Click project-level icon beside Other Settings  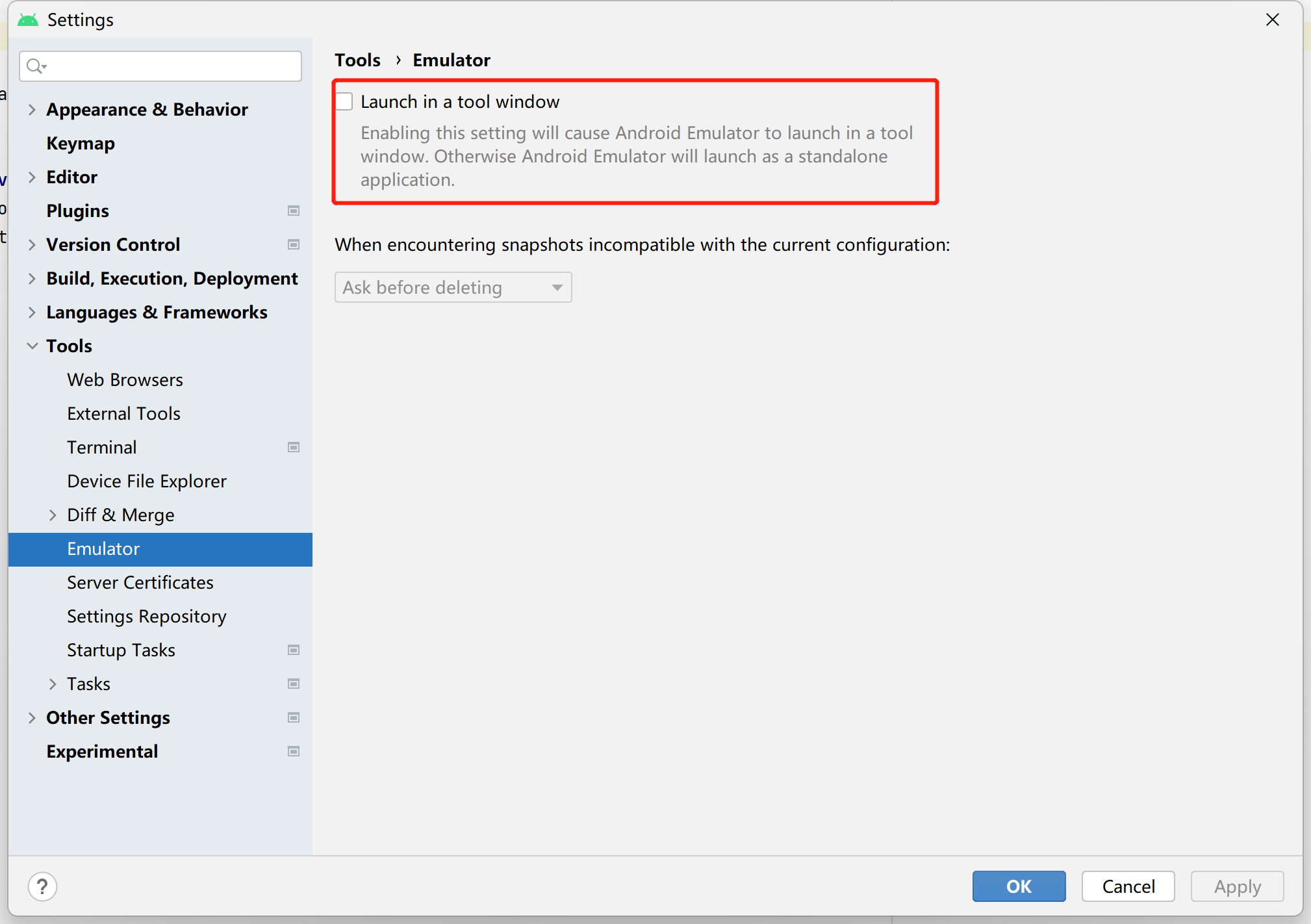click(x=294, y=717)
